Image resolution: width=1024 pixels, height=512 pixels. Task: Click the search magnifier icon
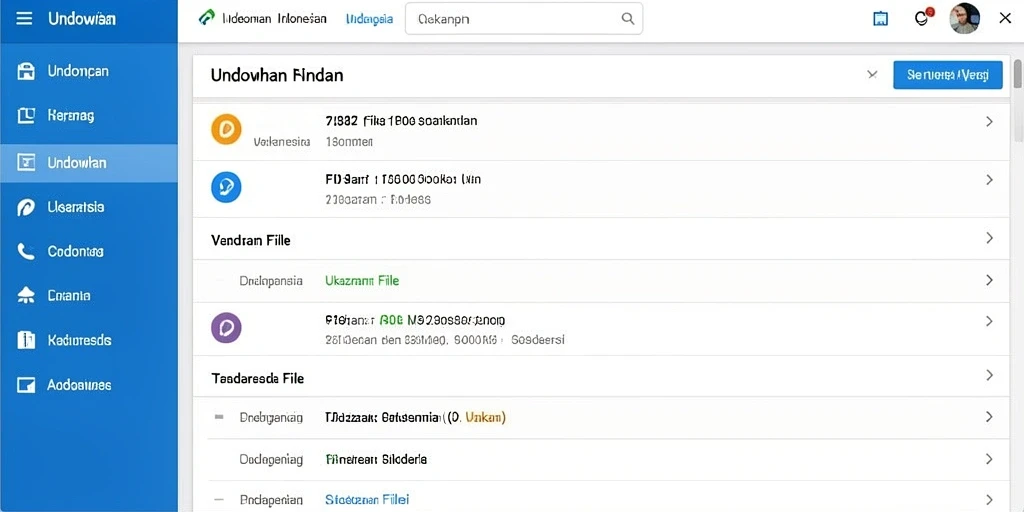[628, 18]
